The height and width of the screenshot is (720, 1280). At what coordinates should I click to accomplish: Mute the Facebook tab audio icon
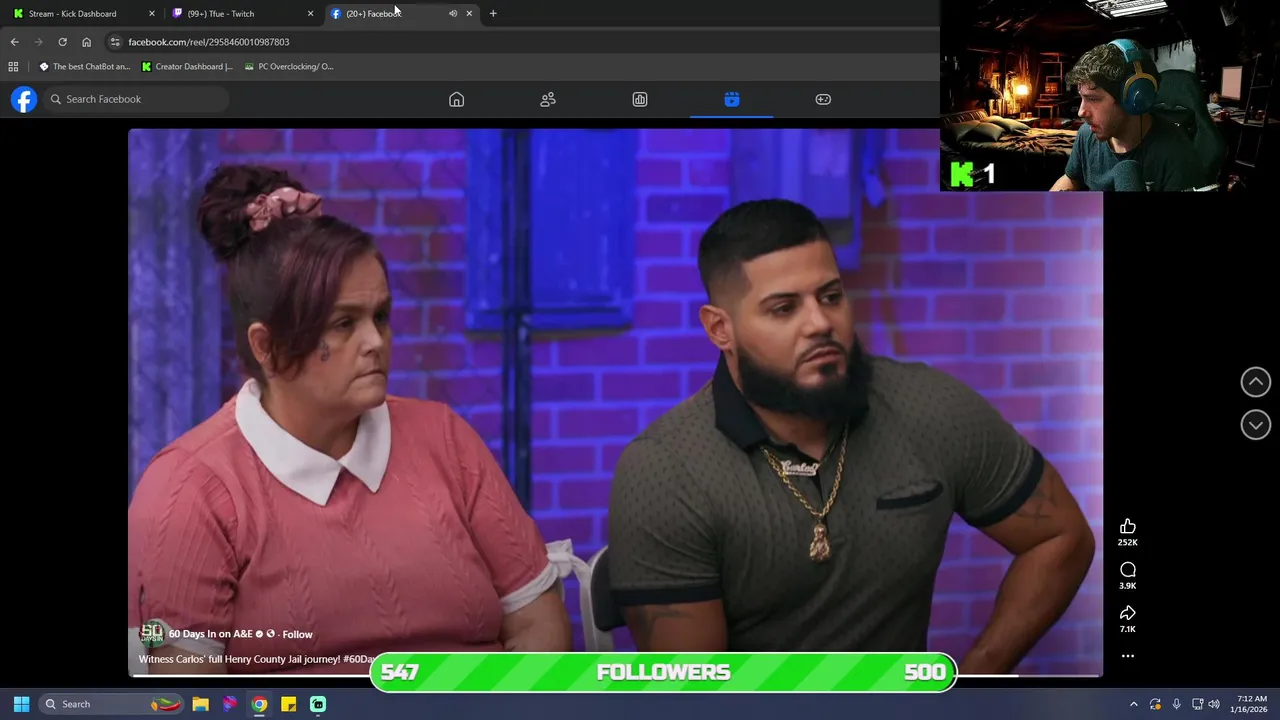pos(453,13)
